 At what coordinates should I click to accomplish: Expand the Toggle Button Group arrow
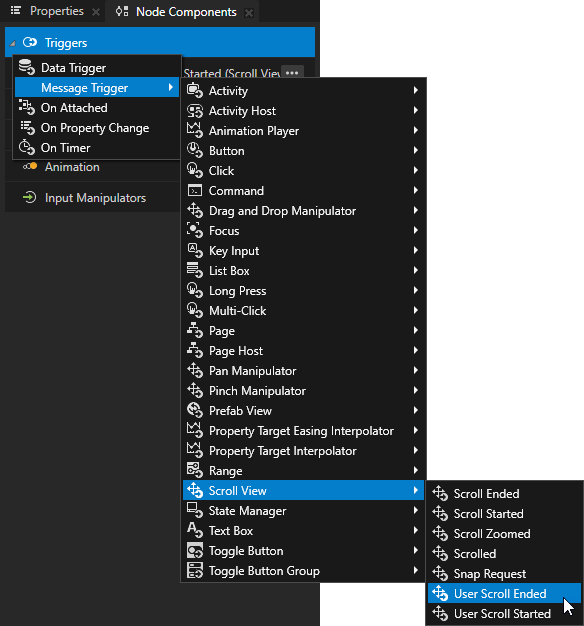416,571
